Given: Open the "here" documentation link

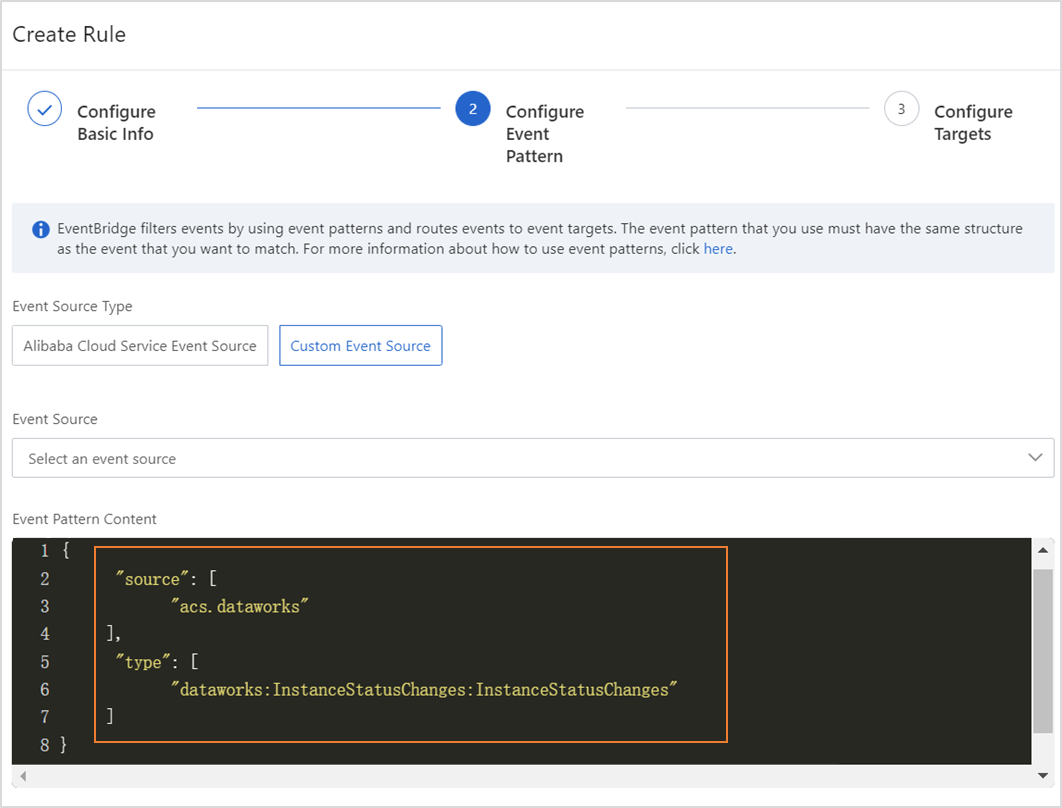Looking at the screenshot, I should click(x=718, y=249).
